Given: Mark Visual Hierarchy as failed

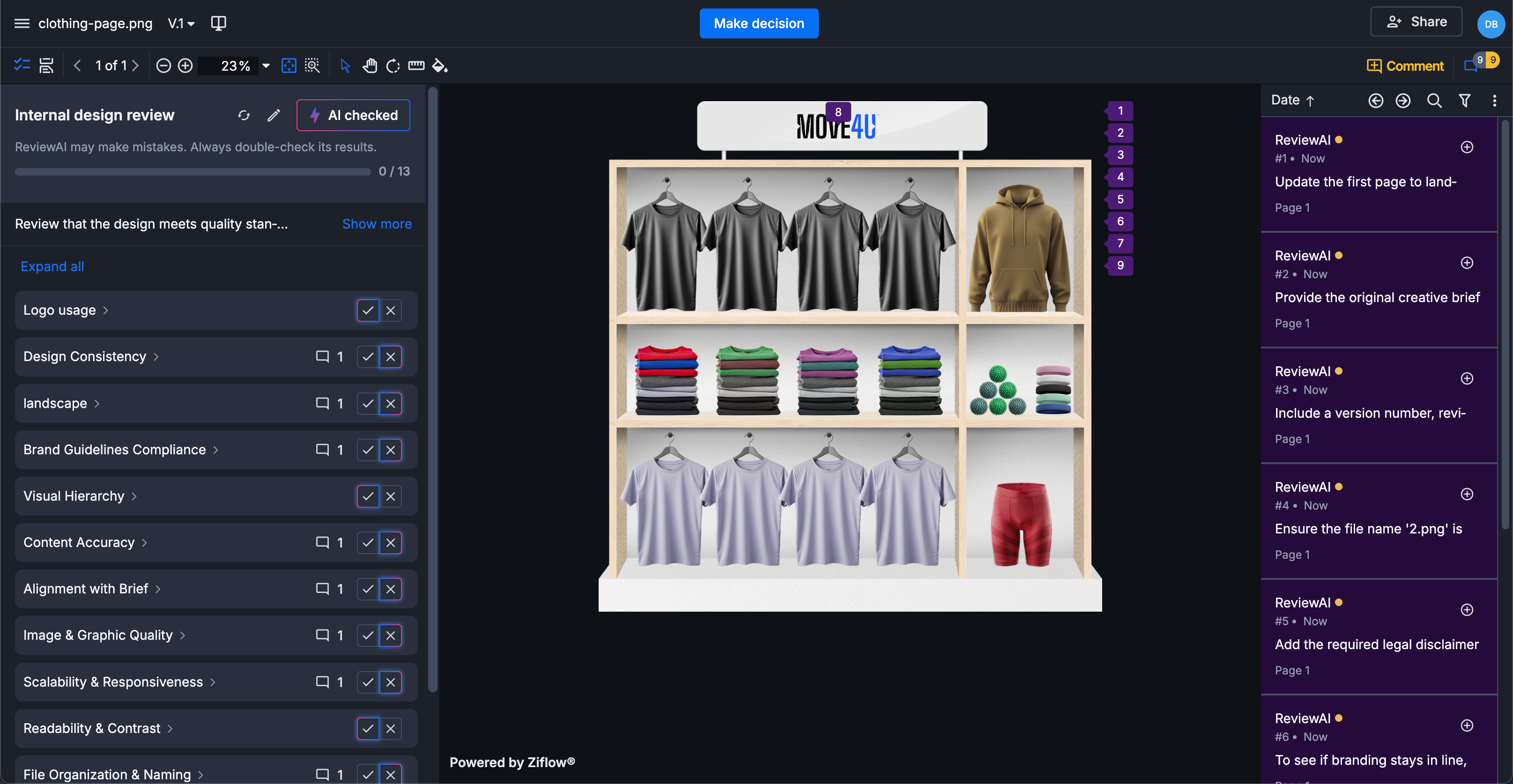Looking at the screenshot, I should (391, 496).
